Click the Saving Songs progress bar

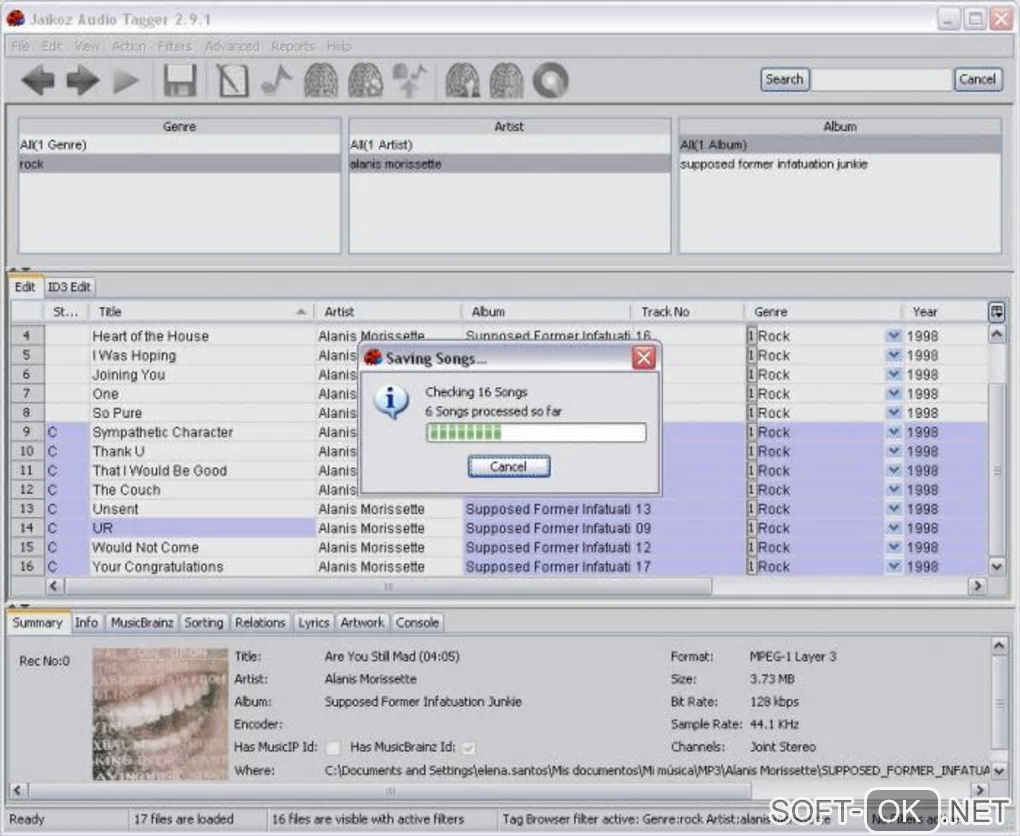(536, 433)
